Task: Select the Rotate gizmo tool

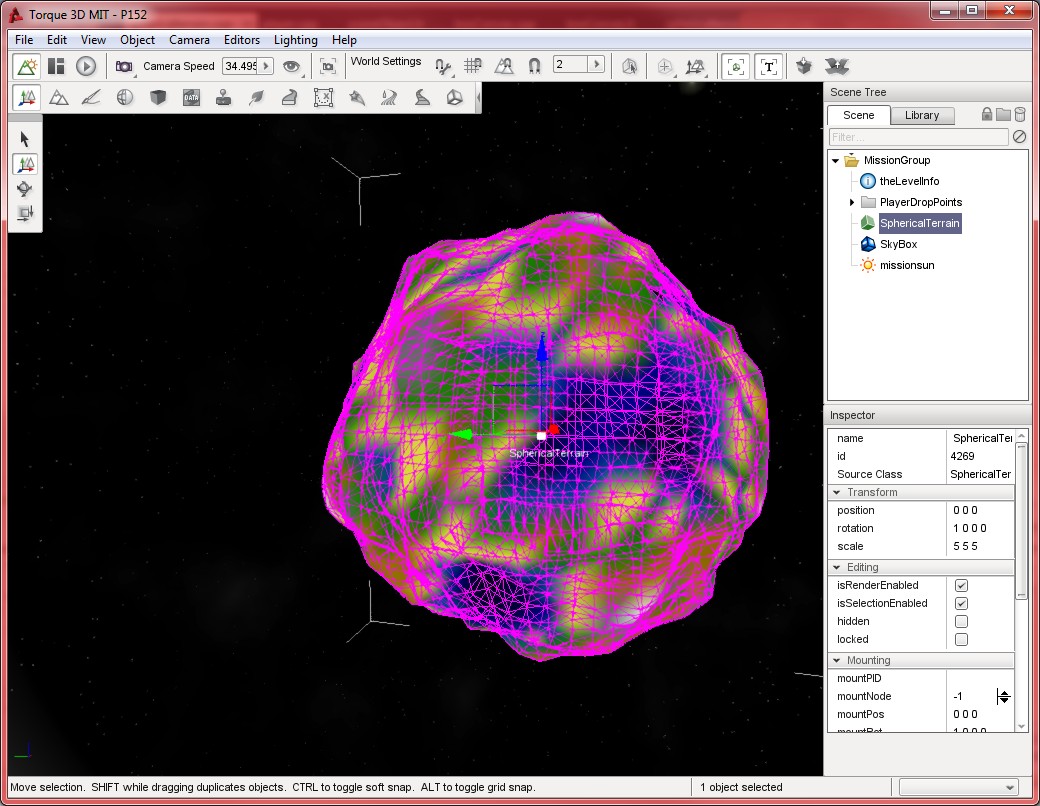Action: pyautogui.click(x=25, y=189)
